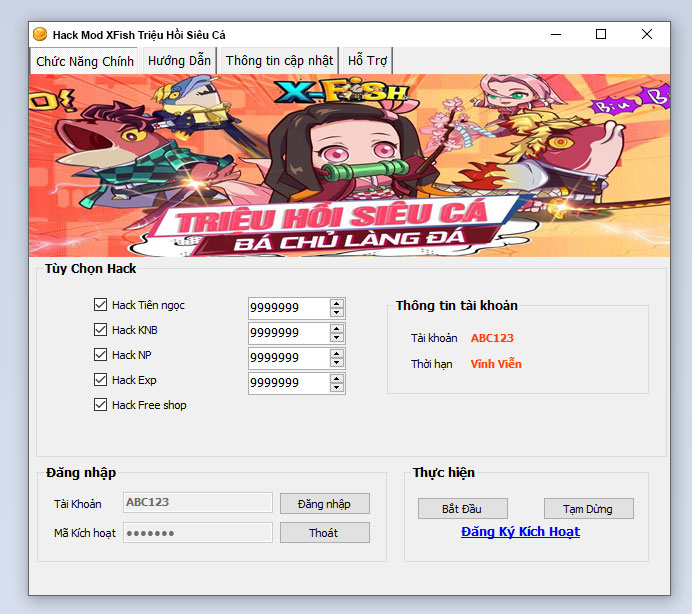Close the Hack Mod XFish window
This screenshot has height=616, width=693.
pos(647,34)
